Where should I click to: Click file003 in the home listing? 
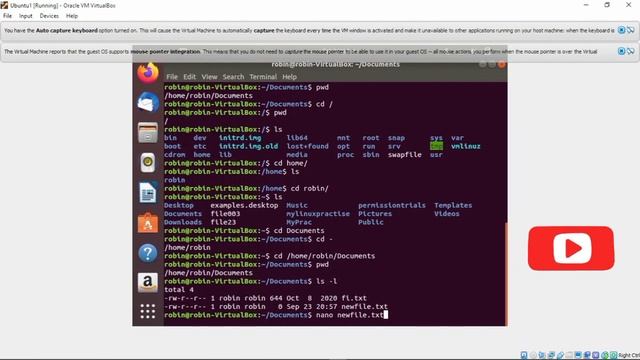[x=225, y=214]
